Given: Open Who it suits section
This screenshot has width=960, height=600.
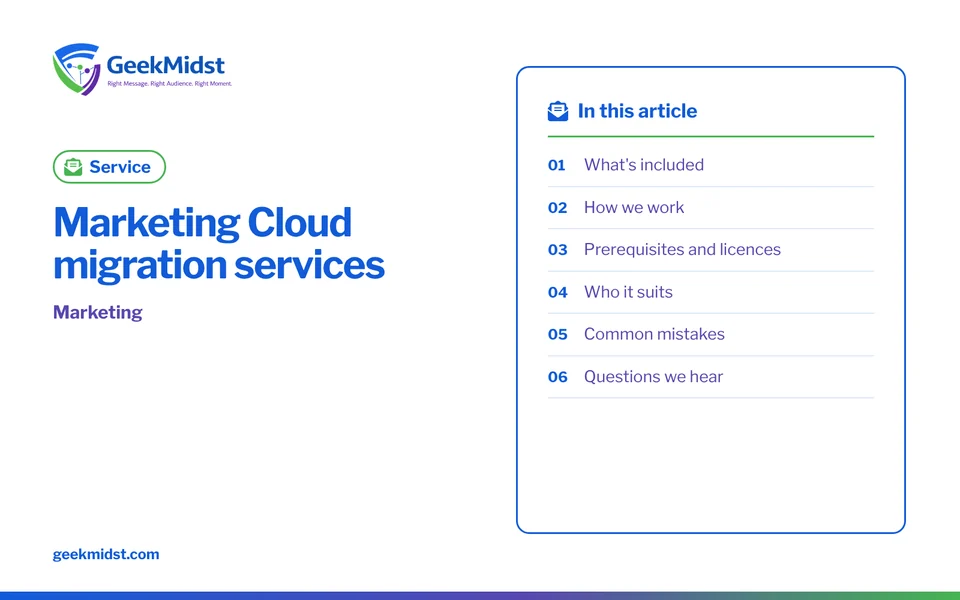Looking at the screenshot, I should point(628,291).
